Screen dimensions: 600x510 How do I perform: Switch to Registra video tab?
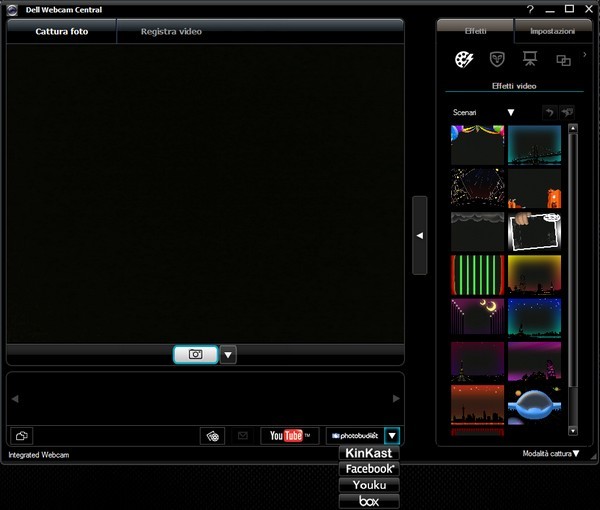tap(171, 31)
